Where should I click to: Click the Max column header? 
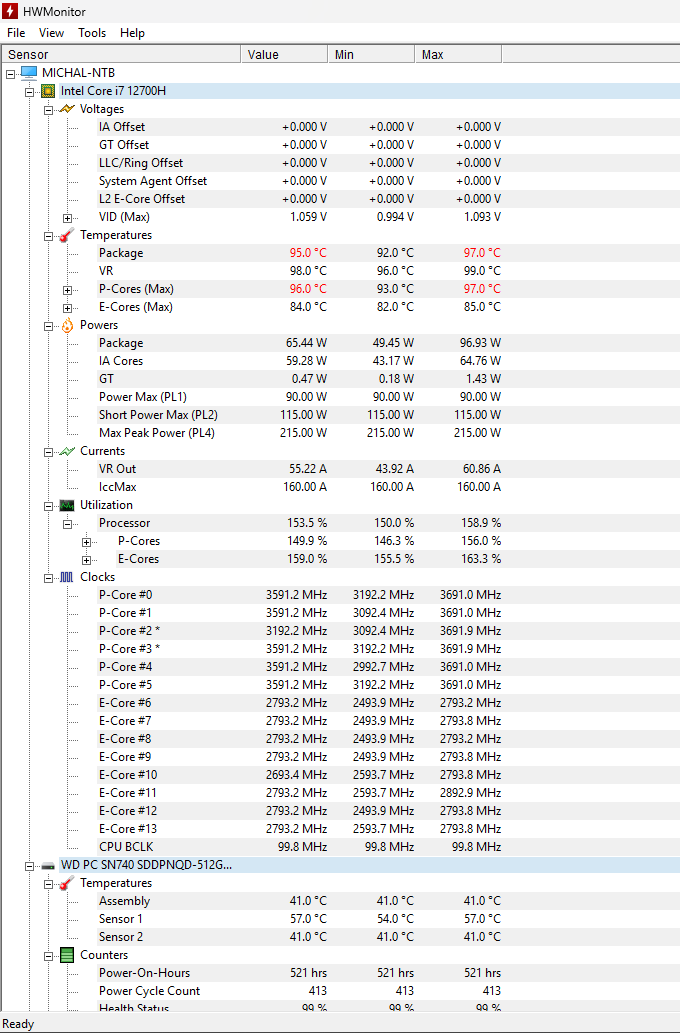(x=457, y=54)
